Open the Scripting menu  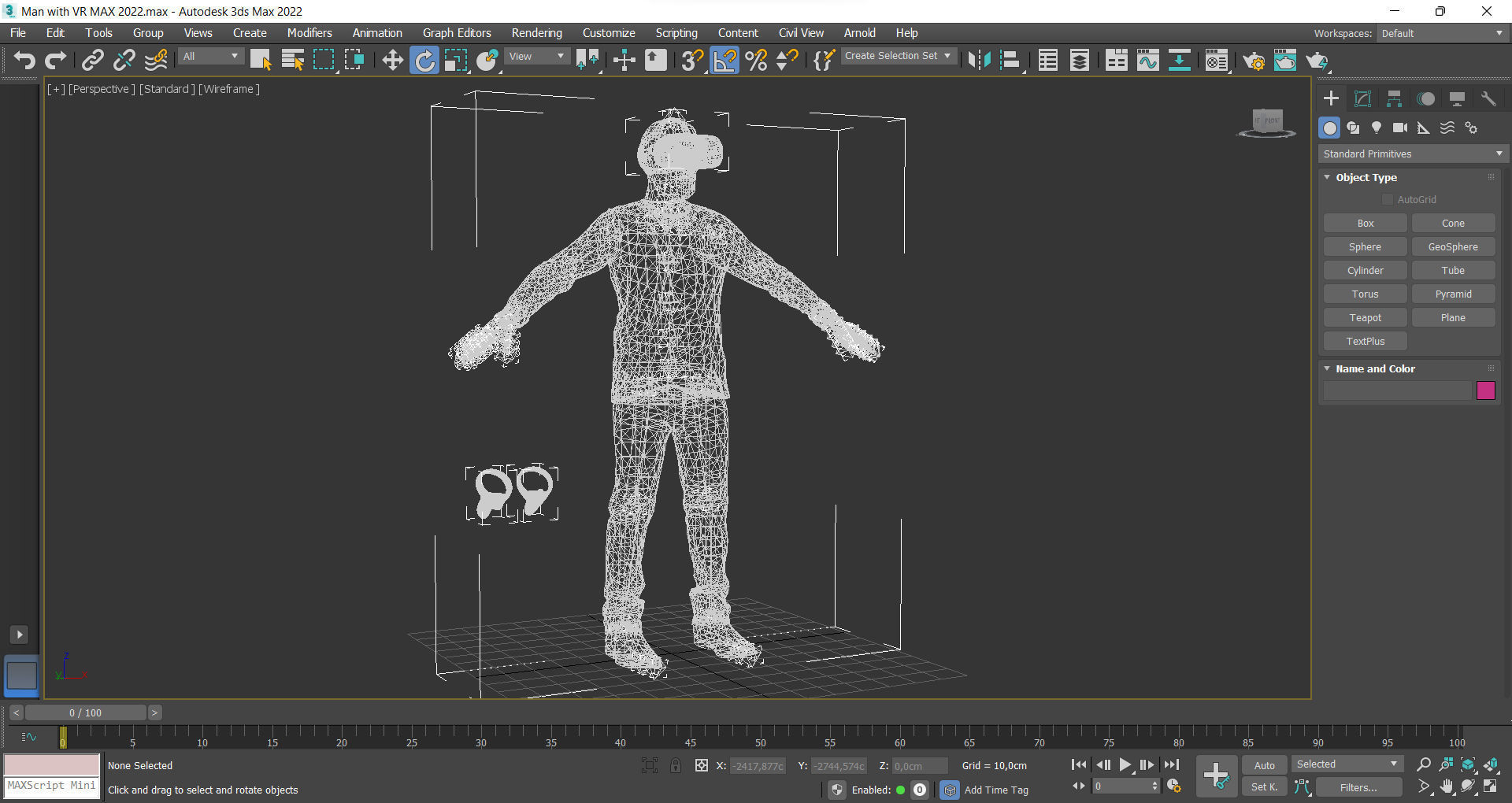point(676,33)
